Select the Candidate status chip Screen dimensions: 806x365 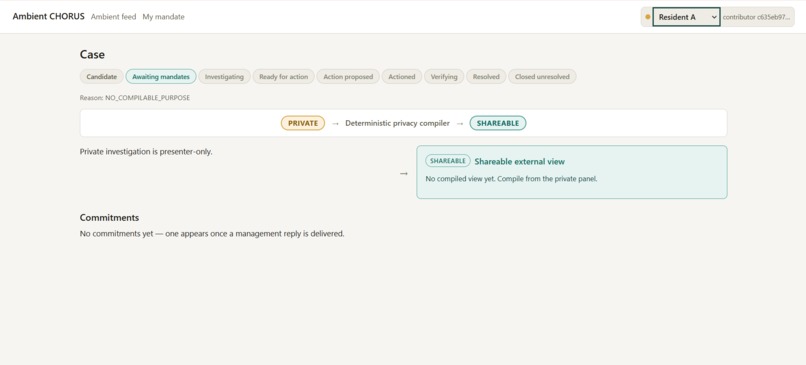click(102, 77)
